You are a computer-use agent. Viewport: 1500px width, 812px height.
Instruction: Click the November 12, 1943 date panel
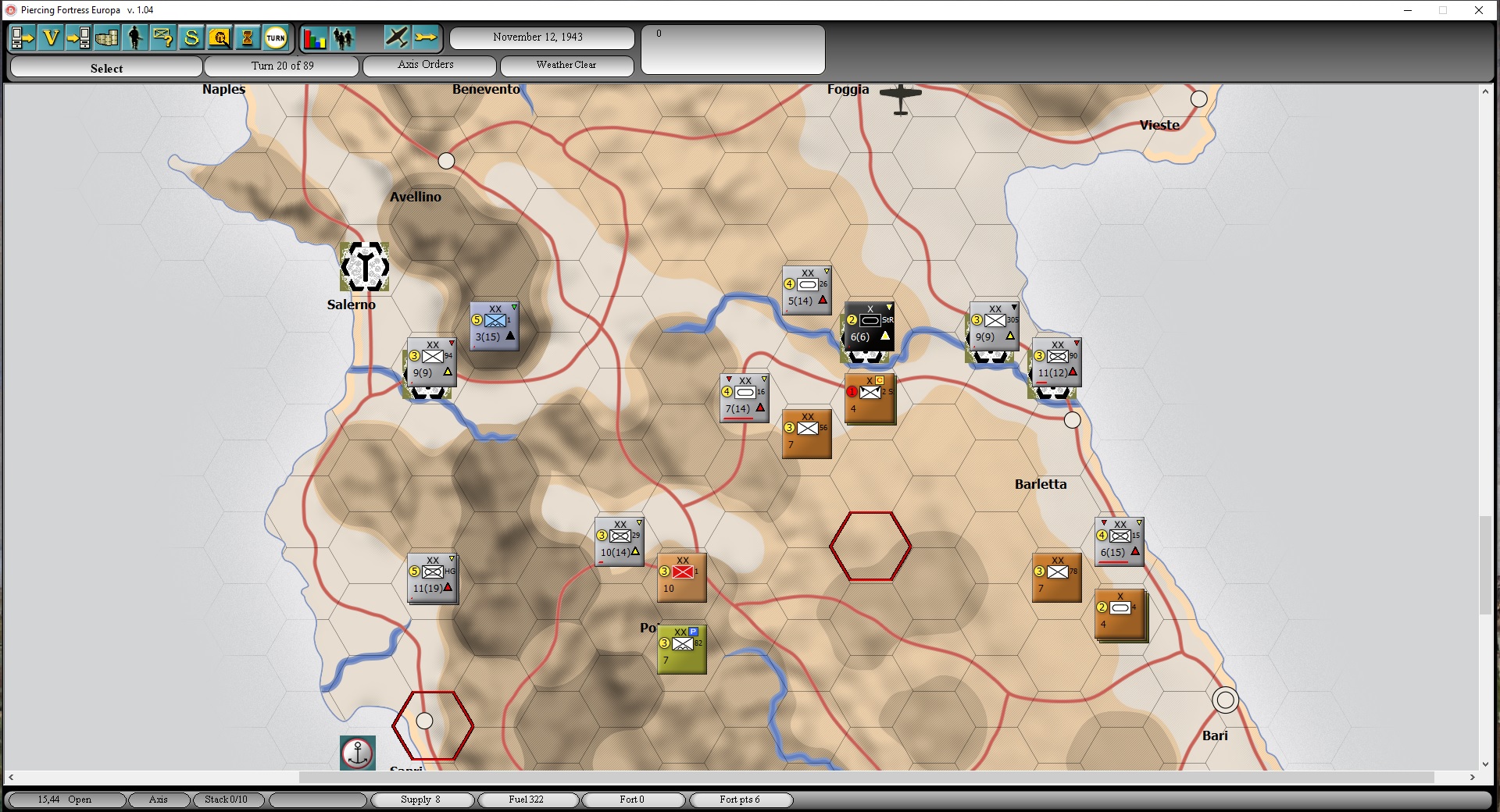point(542,37)
